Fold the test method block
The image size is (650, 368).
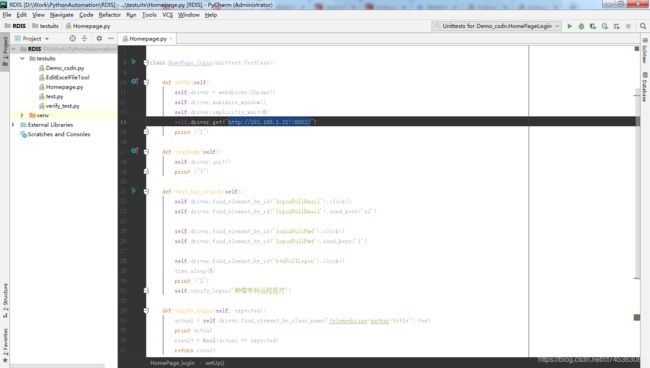(x=146, y=191)
